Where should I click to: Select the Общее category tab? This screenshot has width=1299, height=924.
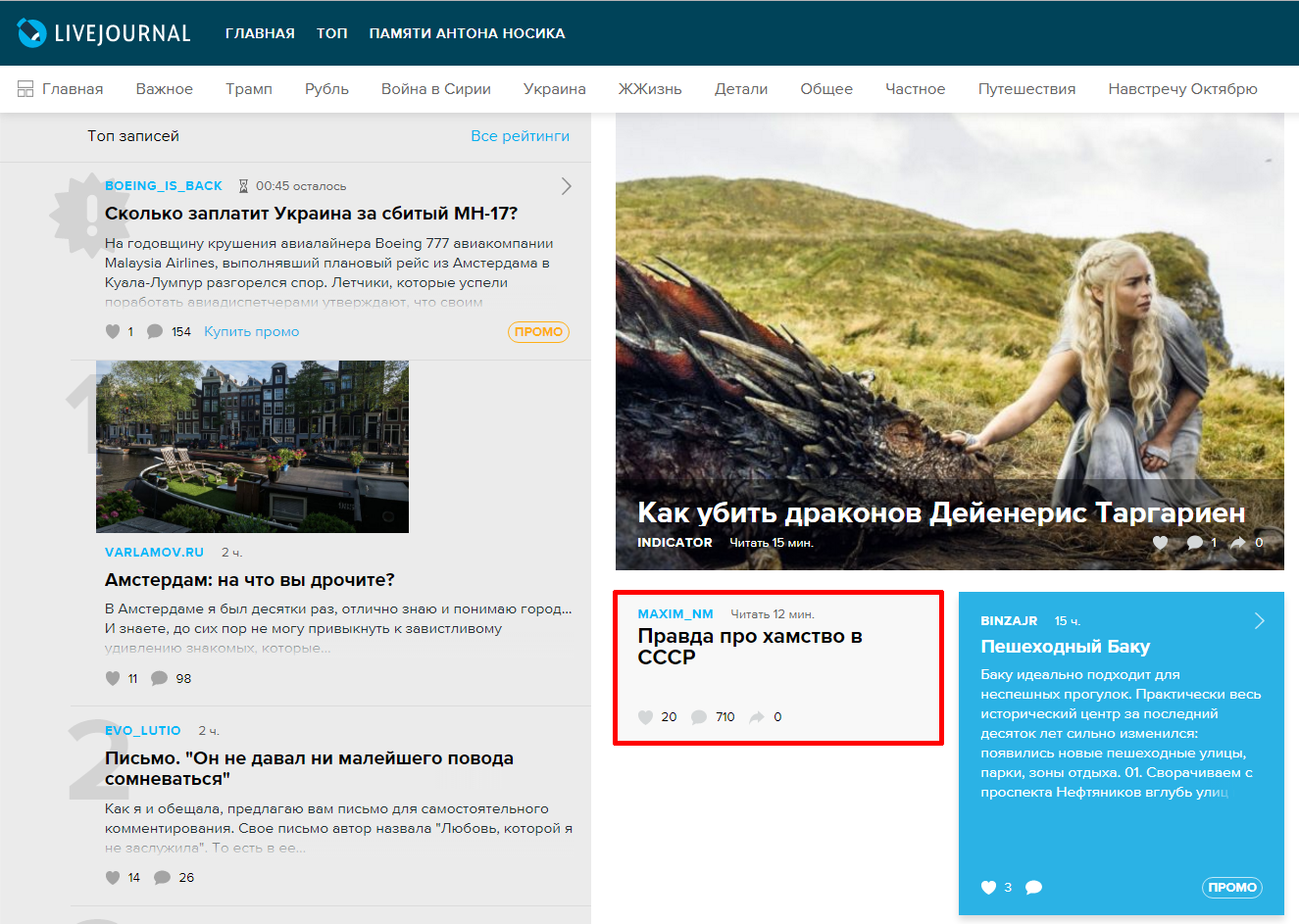[826, 89]
